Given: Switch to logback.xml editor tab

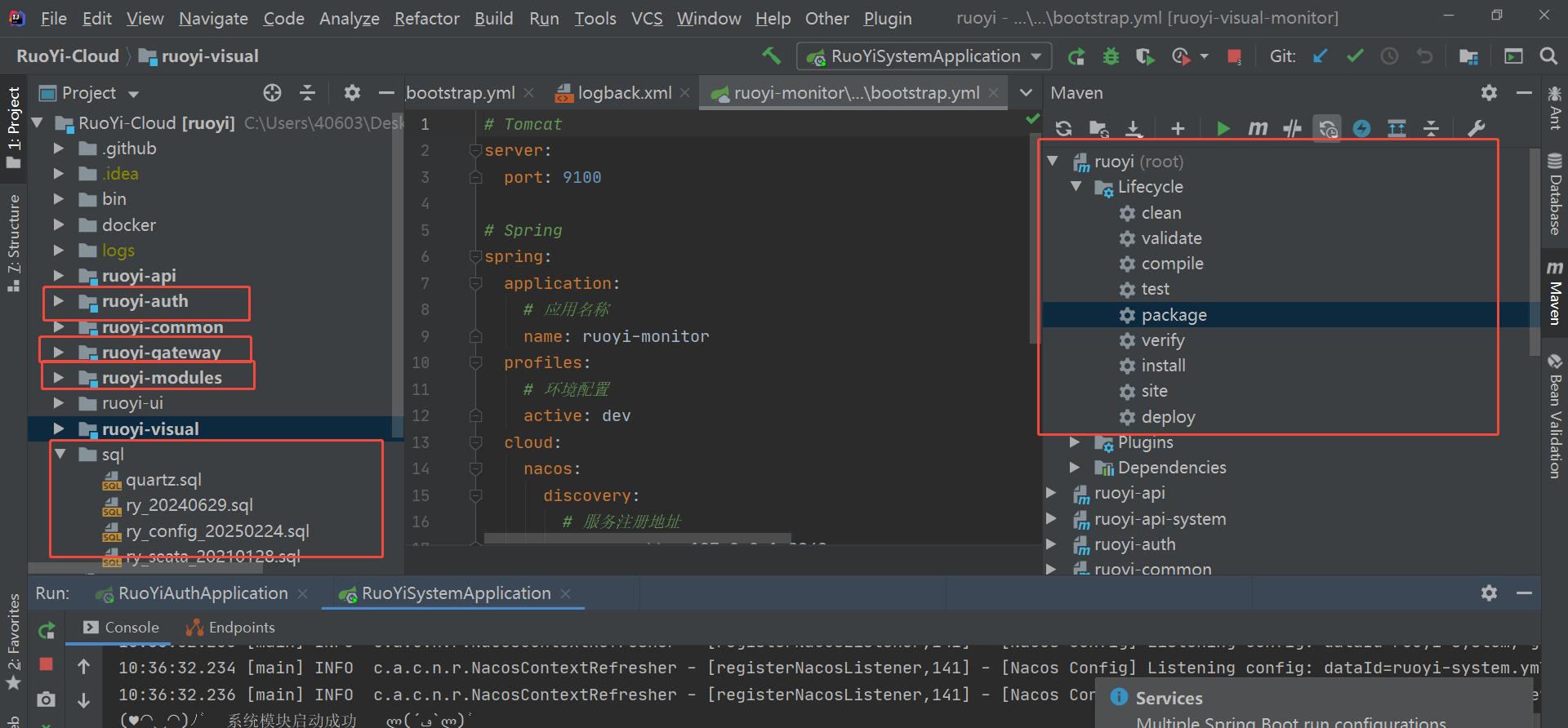Looking at the screenshot, I should pyautogui.click(x=624, y=93).
